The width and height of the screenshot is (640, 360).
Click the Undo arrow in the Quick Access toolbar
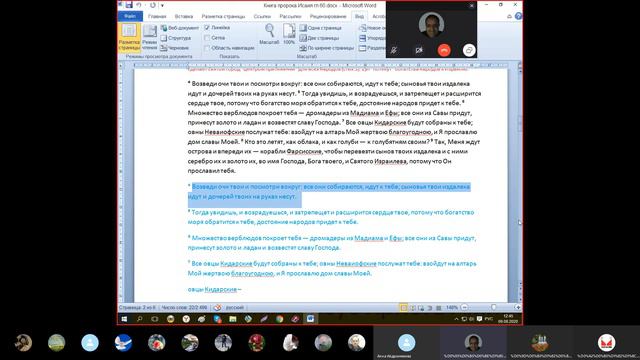139,5
